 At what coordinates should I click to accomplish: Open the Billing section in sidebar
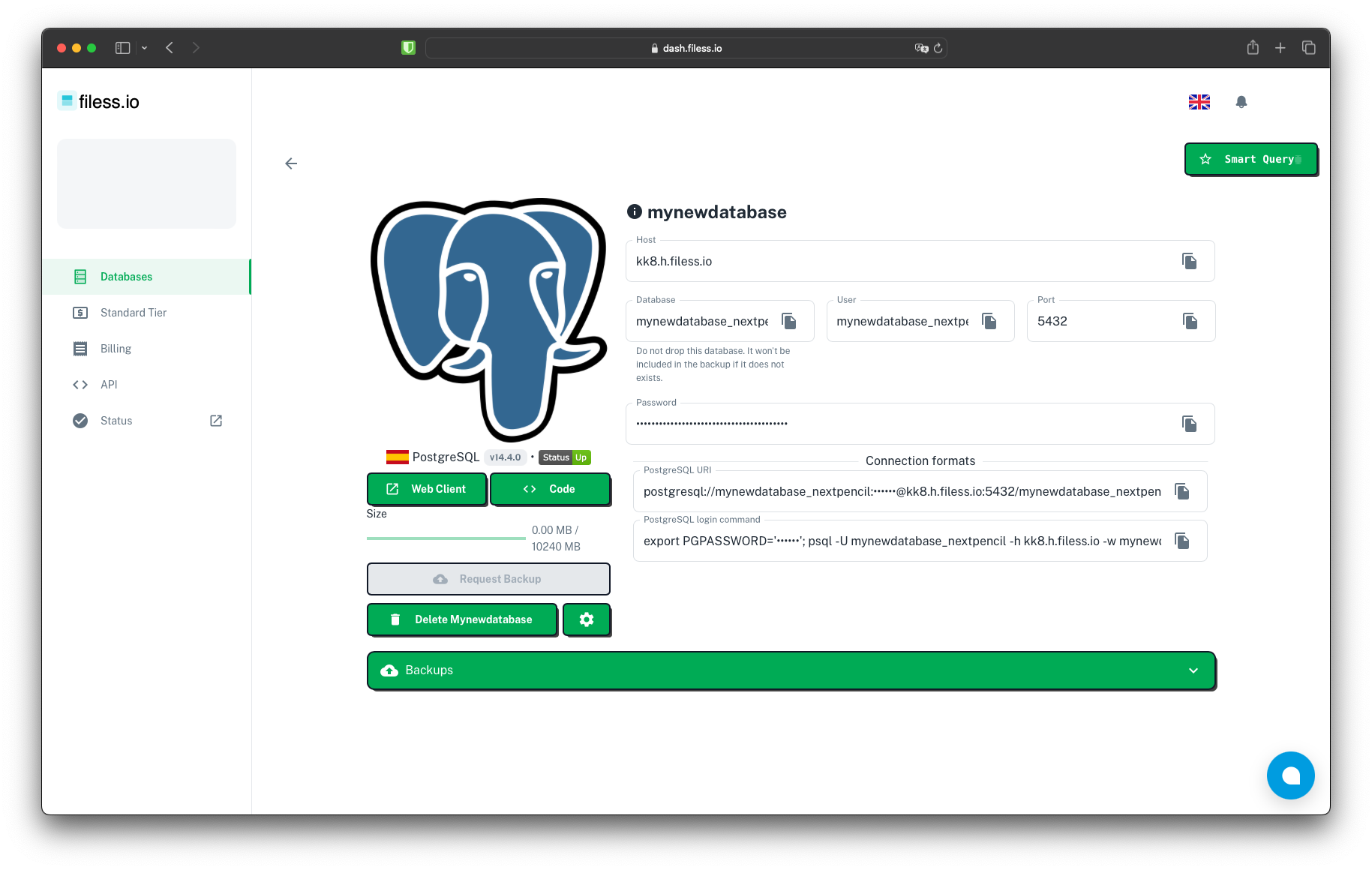(116, 349)
